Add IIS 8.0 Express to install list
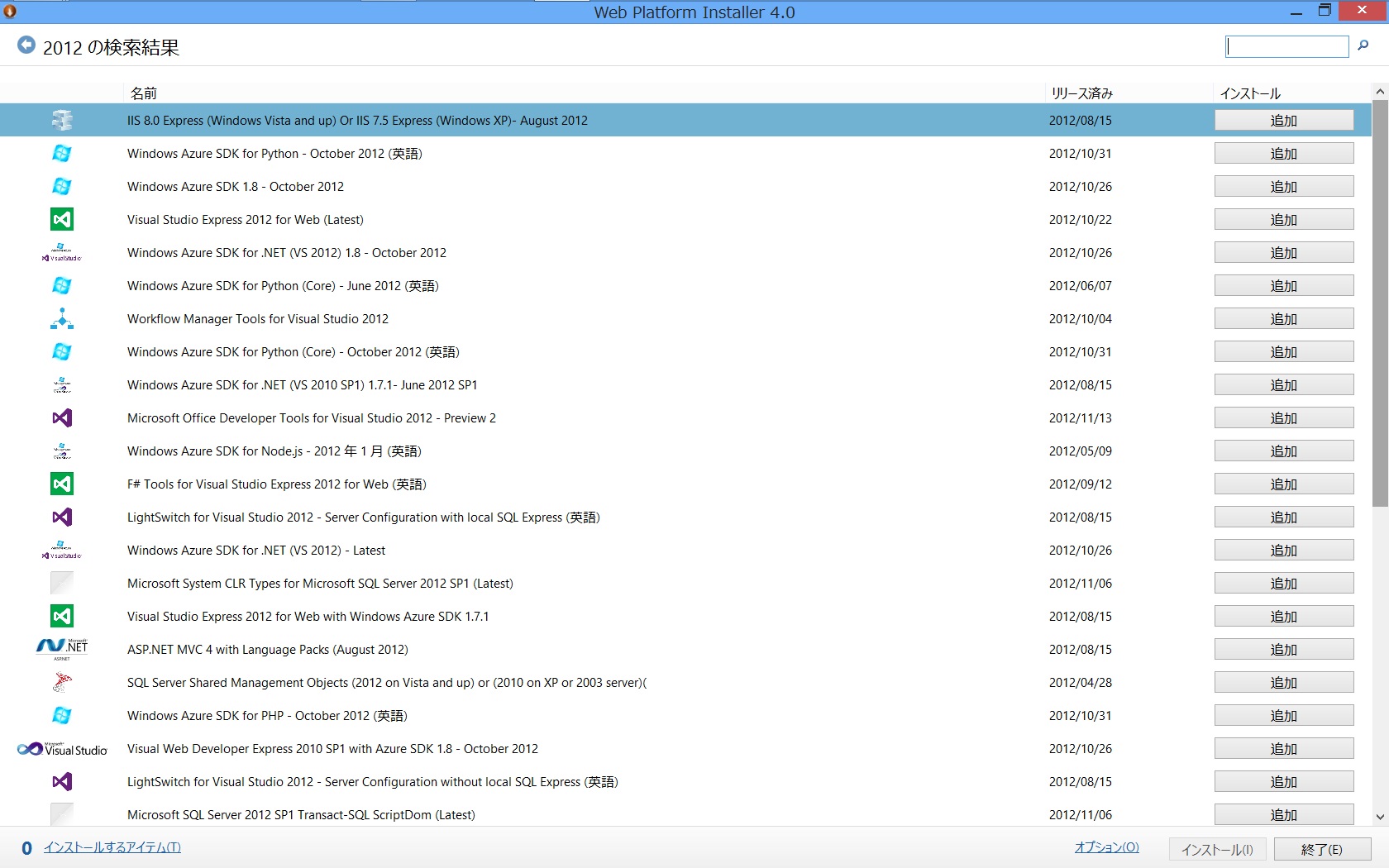This screenshot has width=1389, height=868. click(x=1284, y=121)
